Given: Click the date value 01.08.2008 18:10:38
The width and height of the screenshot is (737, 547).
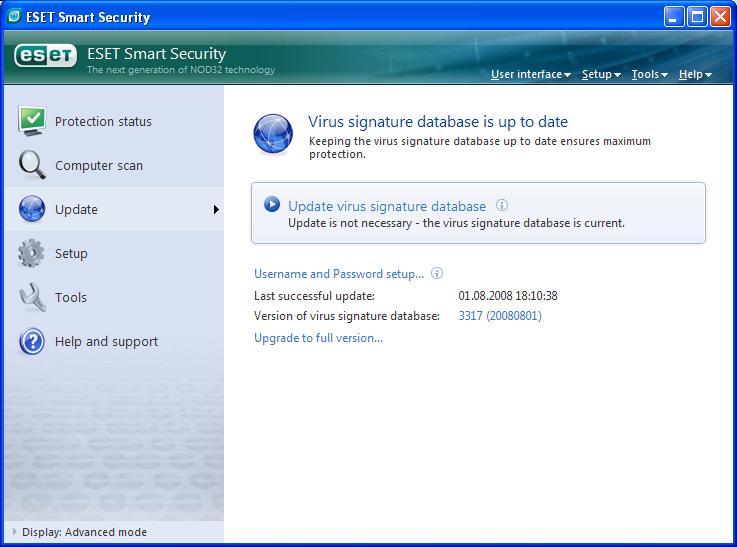Looking at the screenshot, I should pos(508,296).
